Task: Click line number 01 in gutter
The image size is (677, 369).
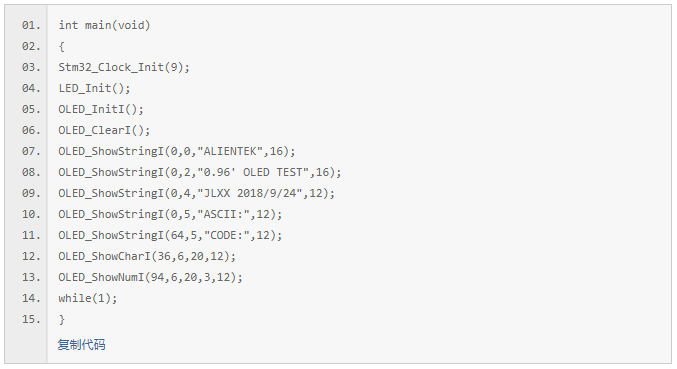Action: click(31, 25)
